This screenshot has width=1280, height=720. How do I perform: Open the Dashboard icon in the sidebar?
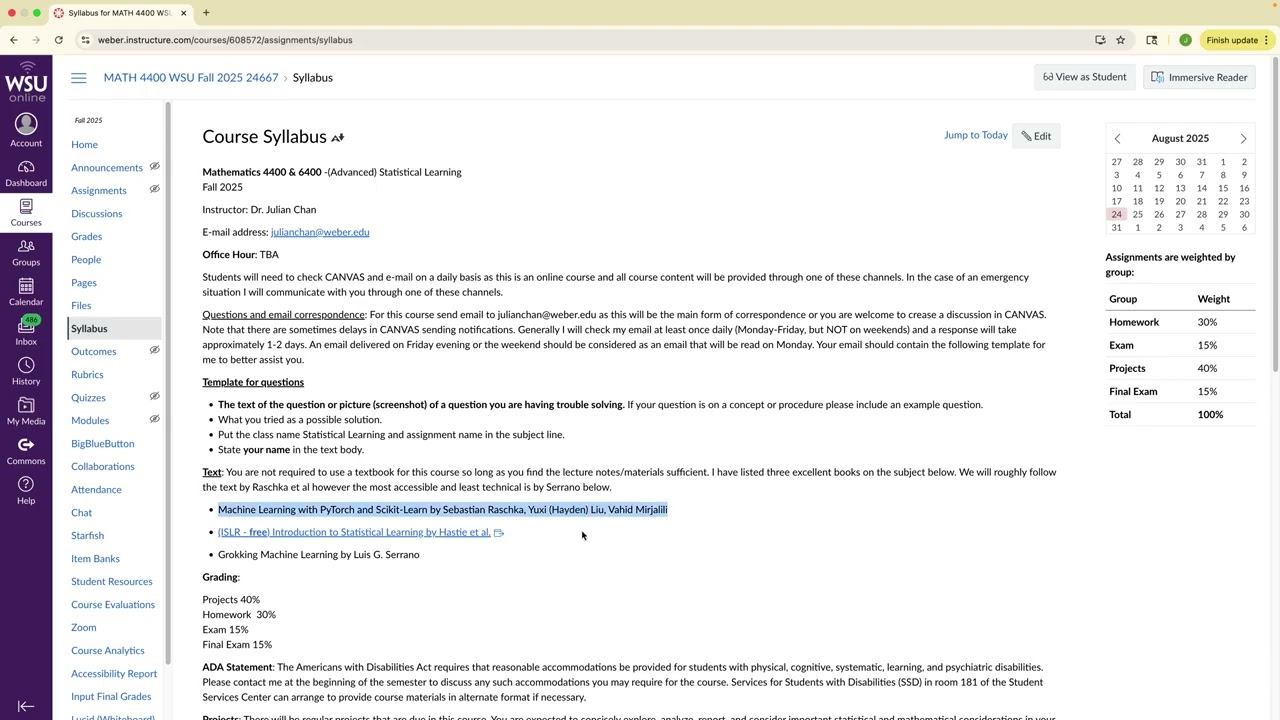pyautogui.click(x=26, y=173)
